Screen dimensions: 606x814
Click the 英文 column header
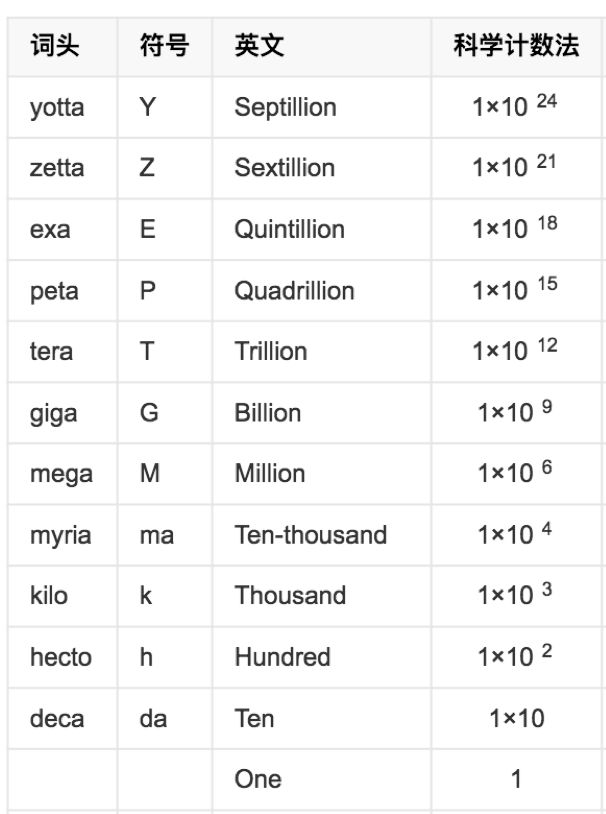click(x=259, y=46)
